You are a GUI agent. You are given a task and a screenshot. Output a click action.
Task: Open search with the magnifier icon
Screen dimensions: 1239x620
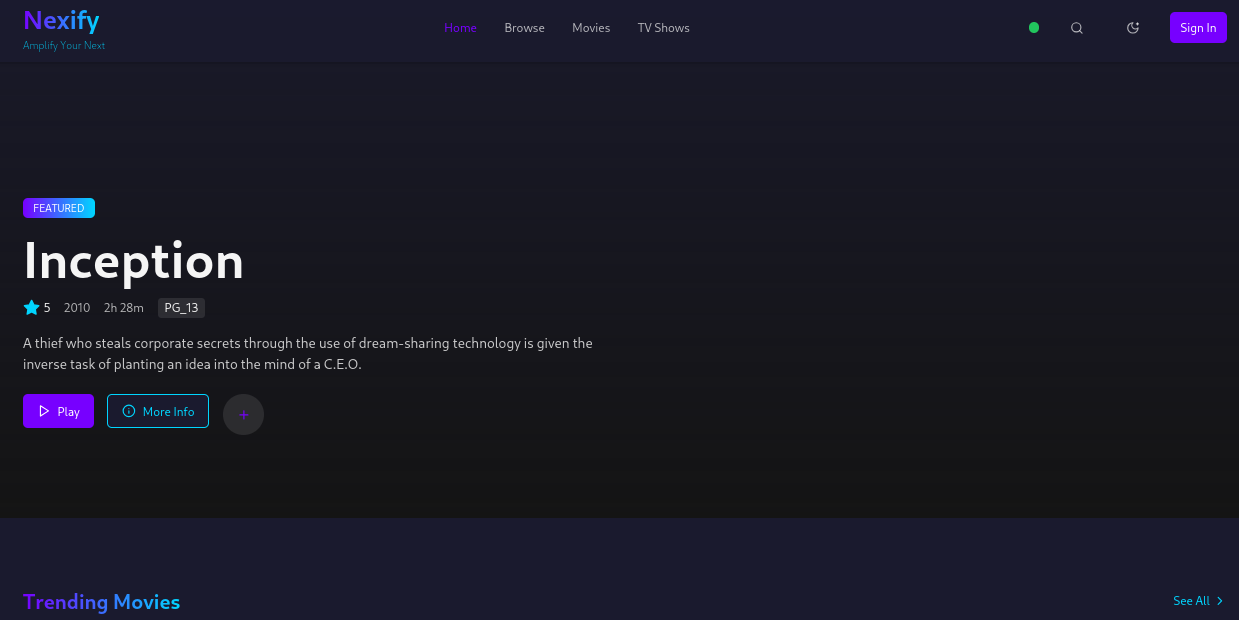pos(1077,28)
